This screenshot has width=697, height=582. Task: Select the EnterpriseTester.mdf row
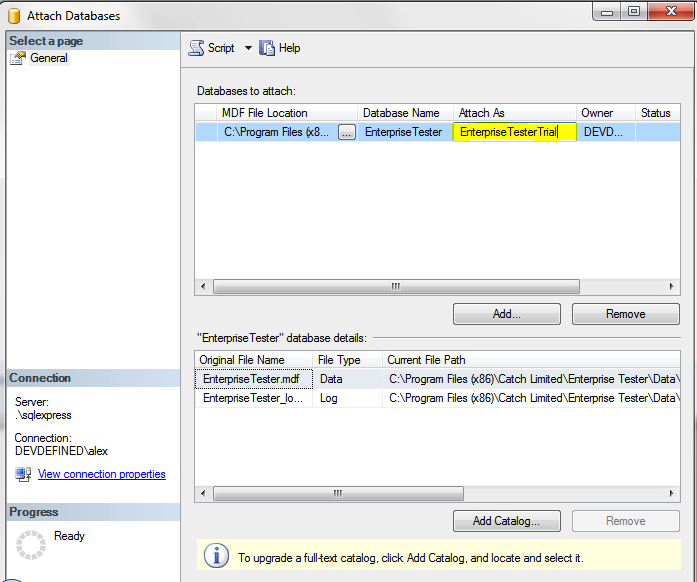pos(254,379)
